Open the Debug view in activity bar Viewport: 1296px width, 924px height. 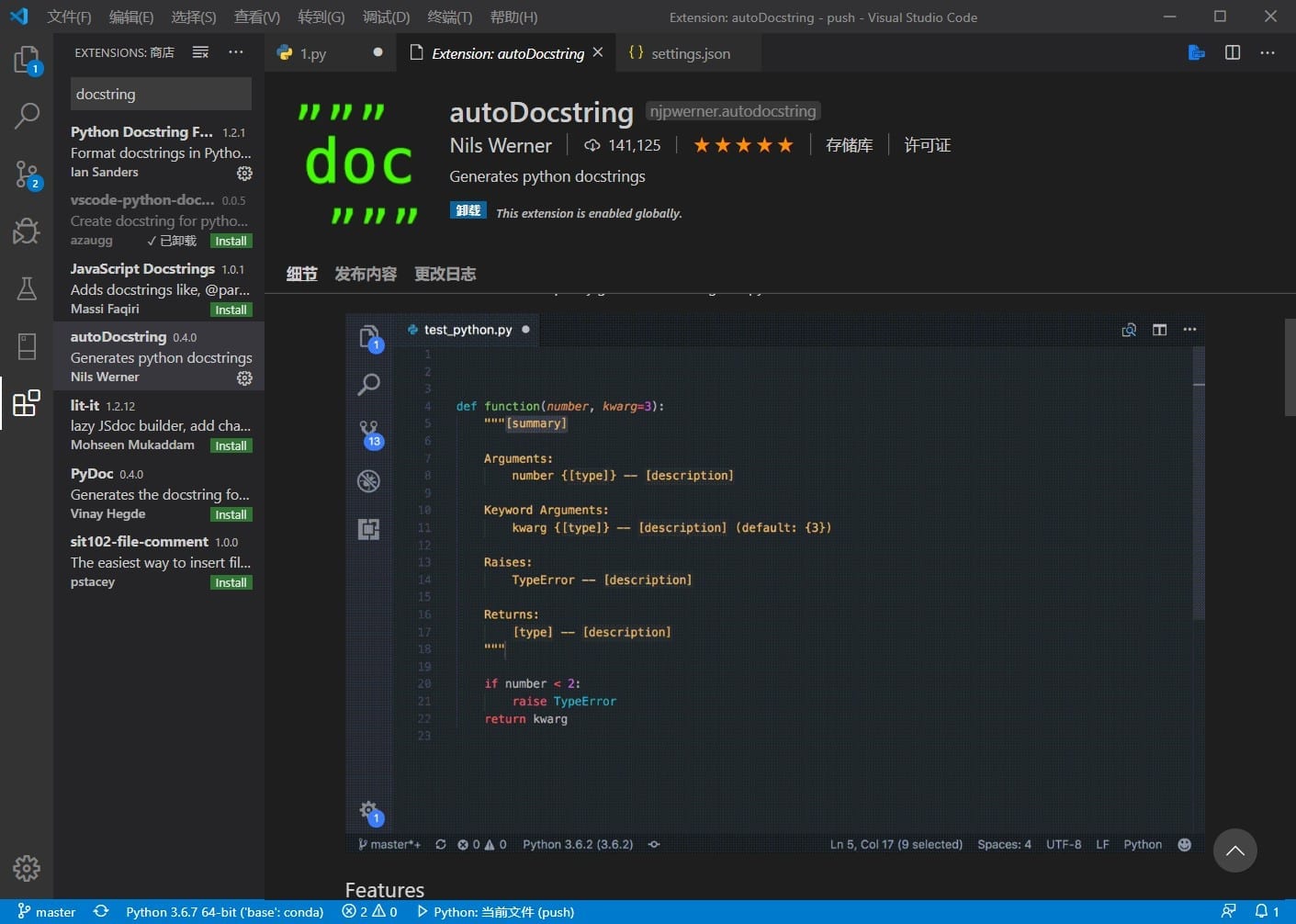coord(27,231)
